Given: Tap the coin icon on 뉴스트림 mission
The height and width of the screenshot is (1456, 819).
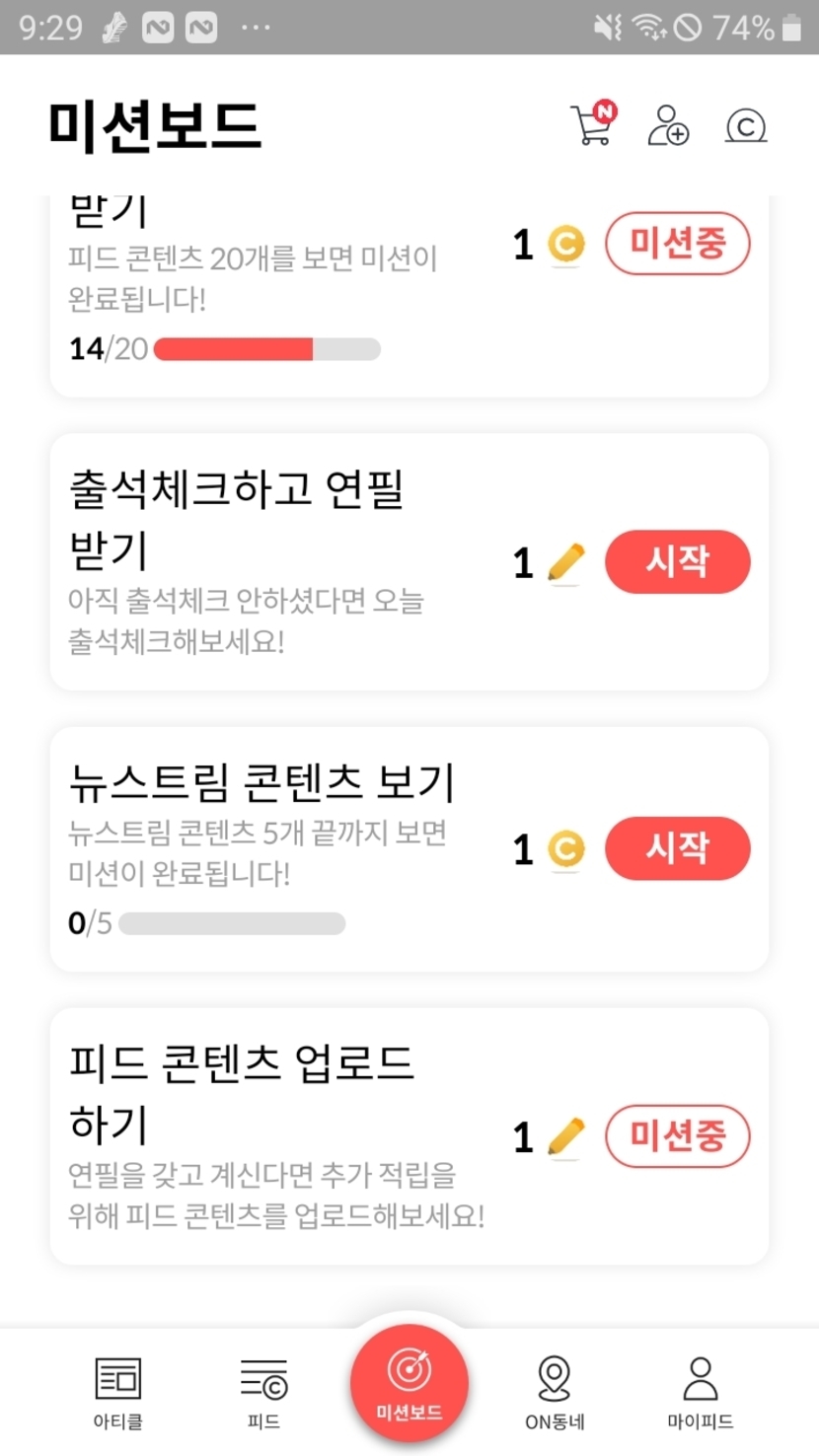Looking at the screenshot, I should click(565, 849).
